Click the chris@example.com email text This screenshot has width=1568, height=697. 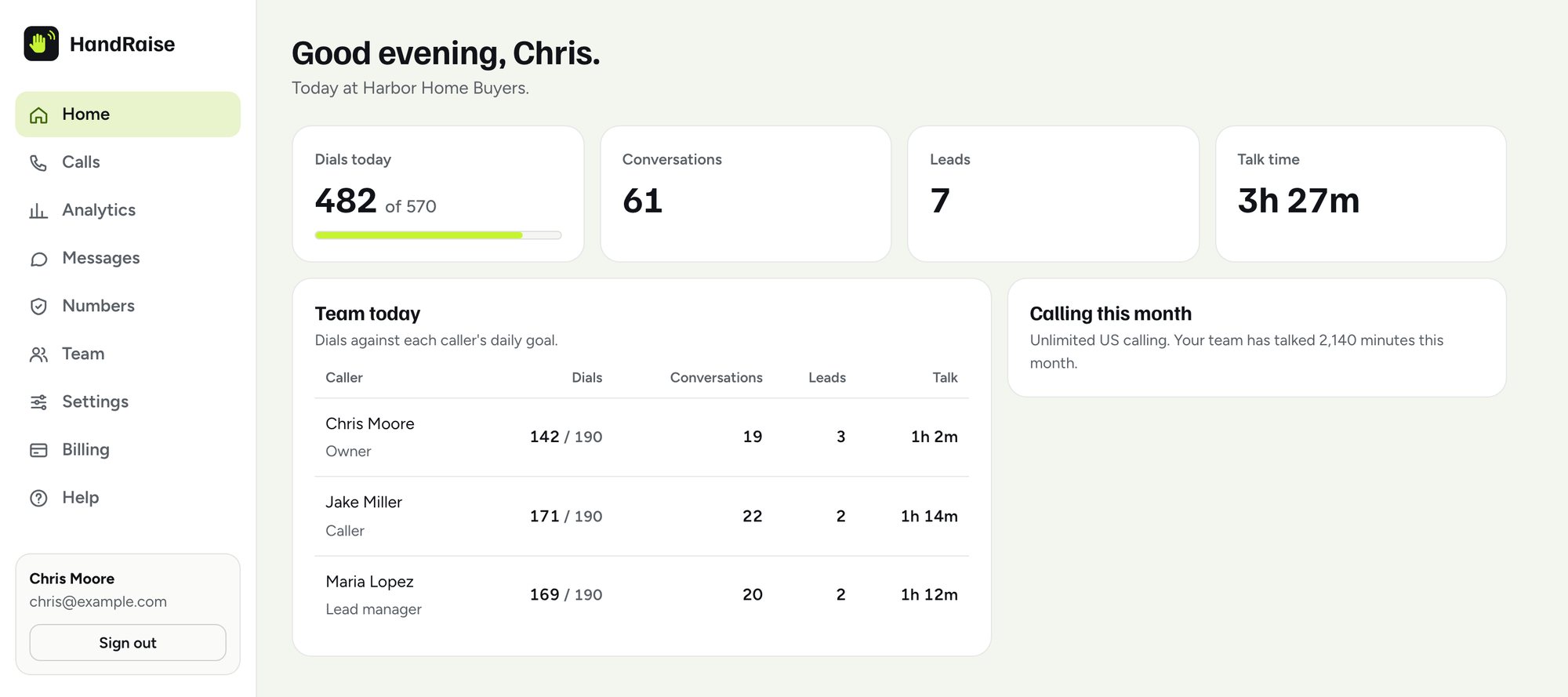tap(98, 602)
